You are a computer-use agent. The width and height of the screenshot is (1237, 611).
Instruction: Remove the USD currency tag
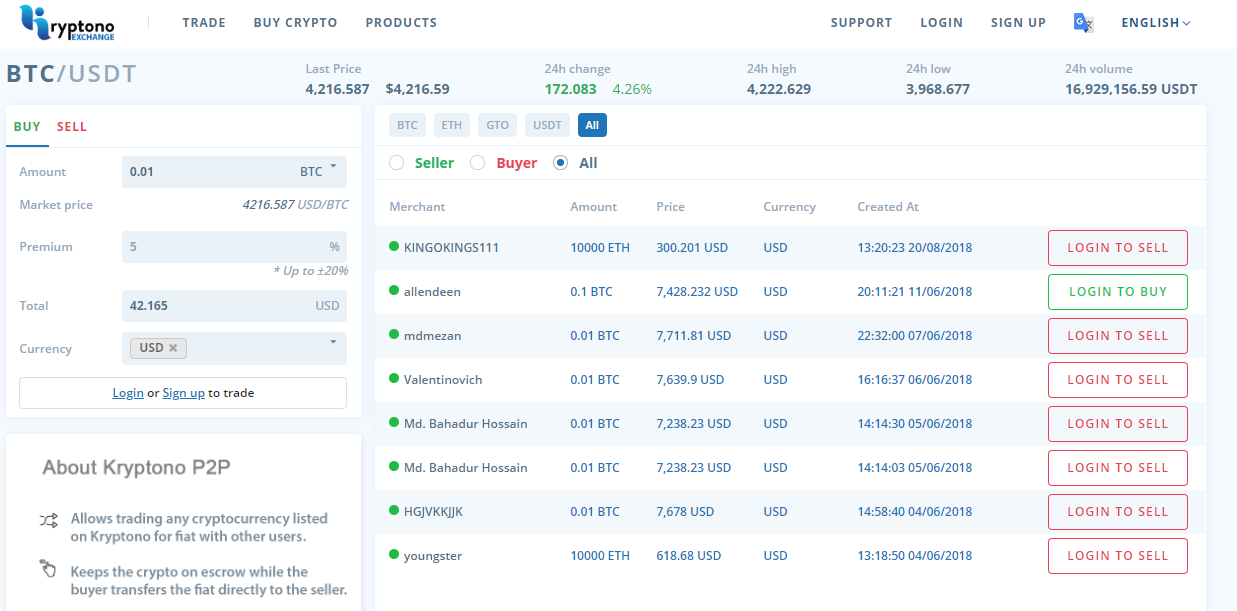coord(173,348)
